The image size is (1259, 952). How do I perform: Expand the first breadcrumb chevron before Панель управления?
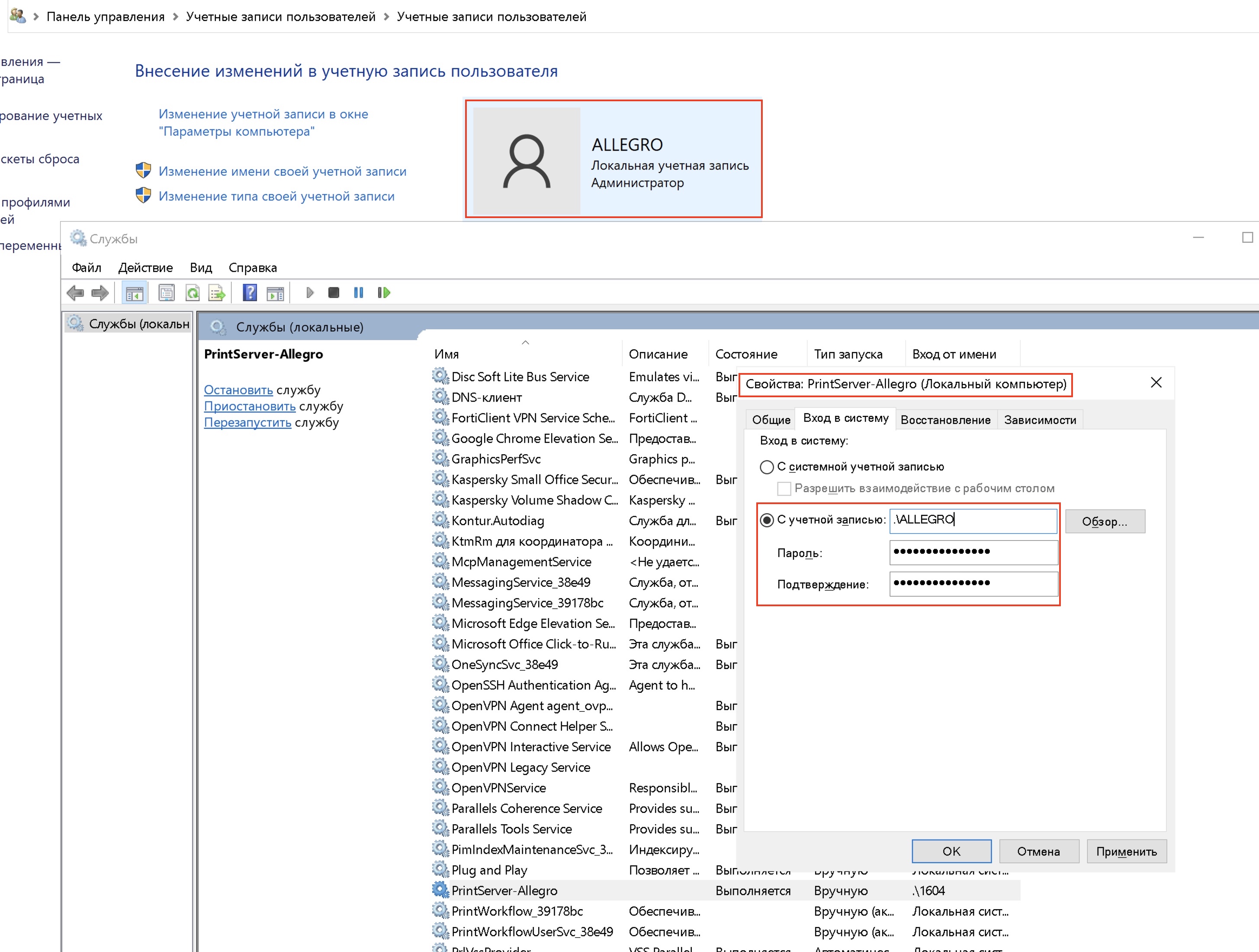(x=36, y=16)
